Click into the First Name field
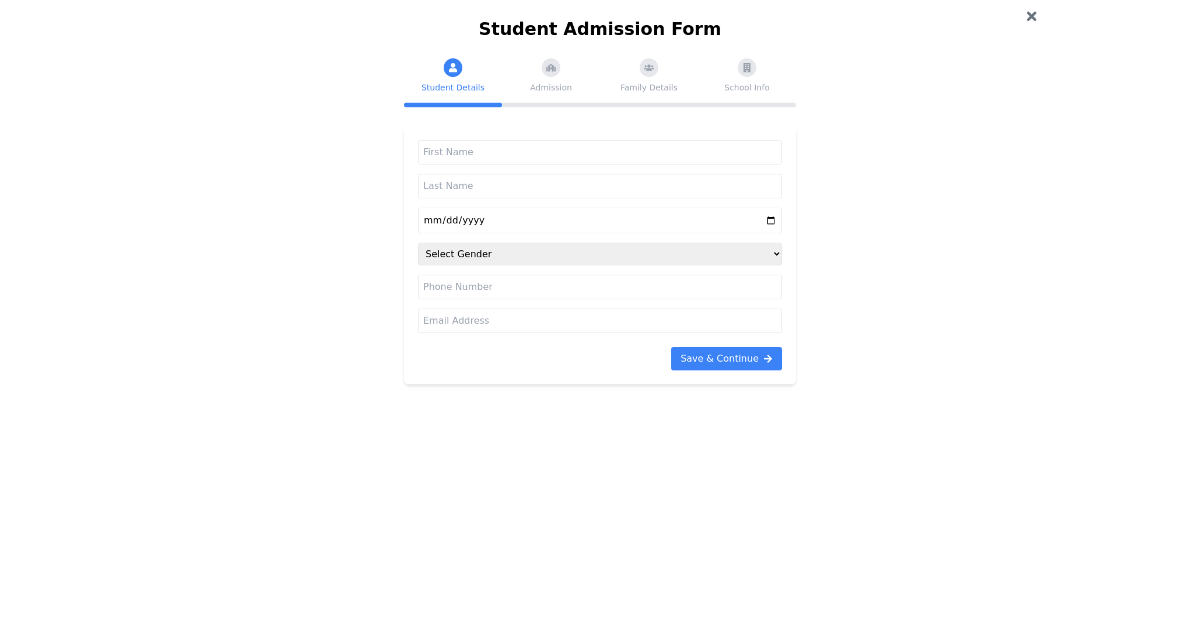The width and height of the screenshot is (1200, 630). [x=600, y=152]
